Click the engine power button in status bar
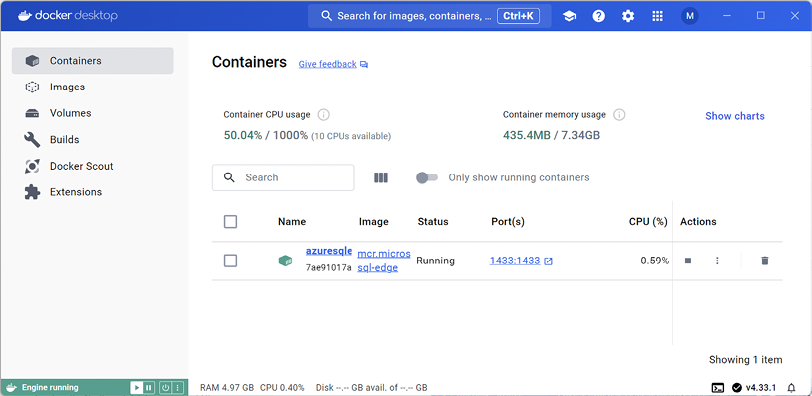The width and height of the screenshot is (812, 396). (x=165, y=387)
